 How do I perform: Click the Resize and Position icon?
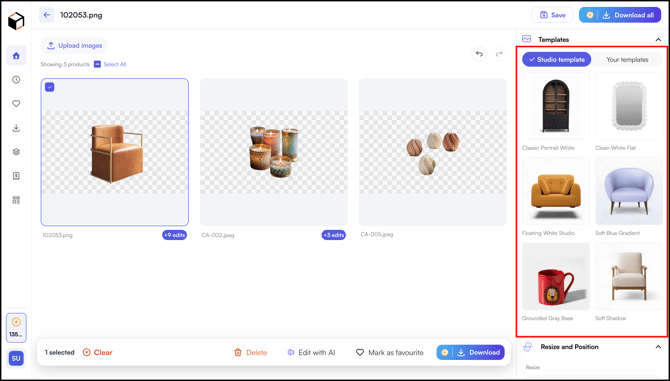(527, 347)
